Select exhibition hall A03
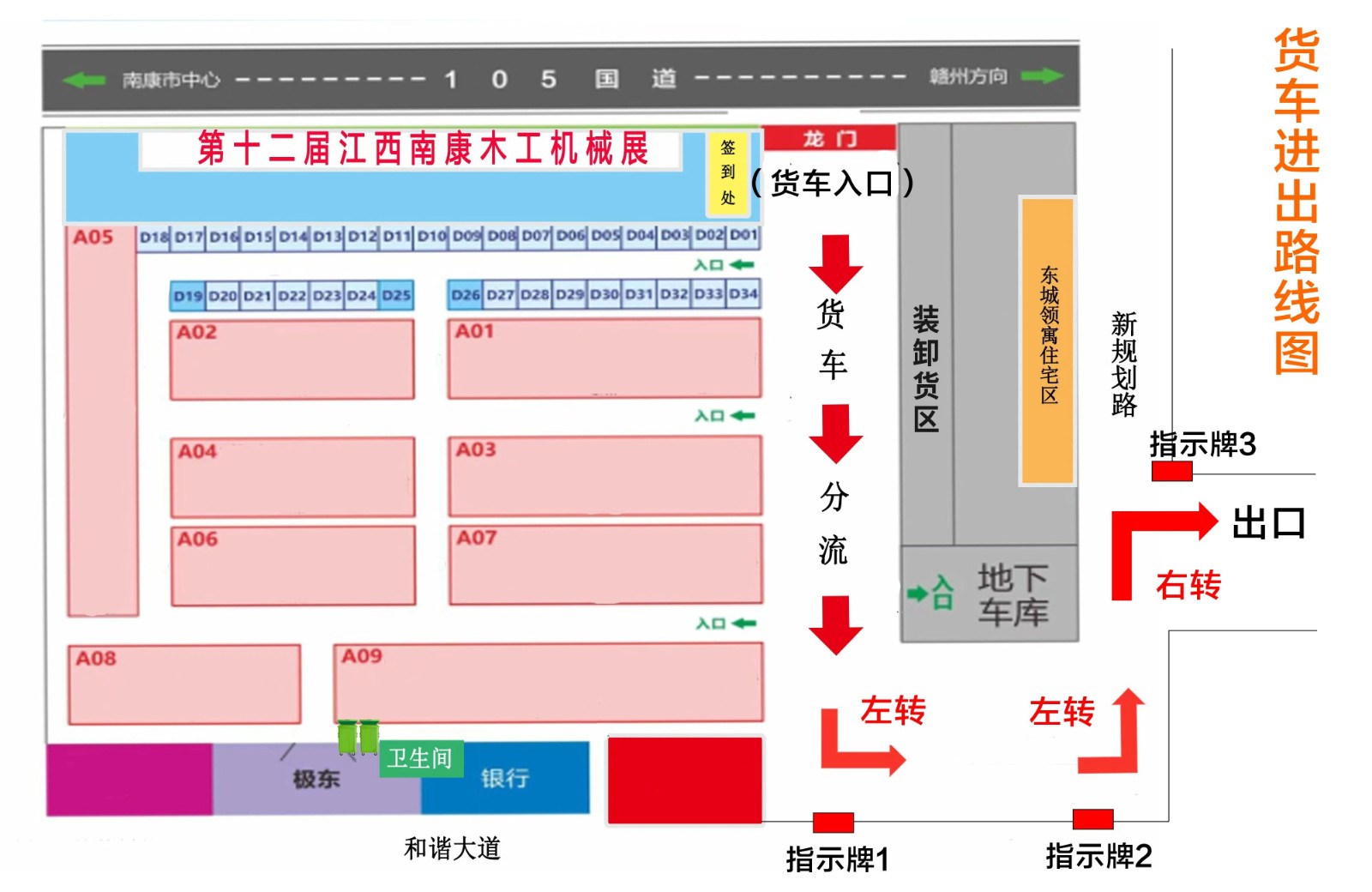This screenshot has width=1372, height=892. pyautogui.click(x=605, y=476)
